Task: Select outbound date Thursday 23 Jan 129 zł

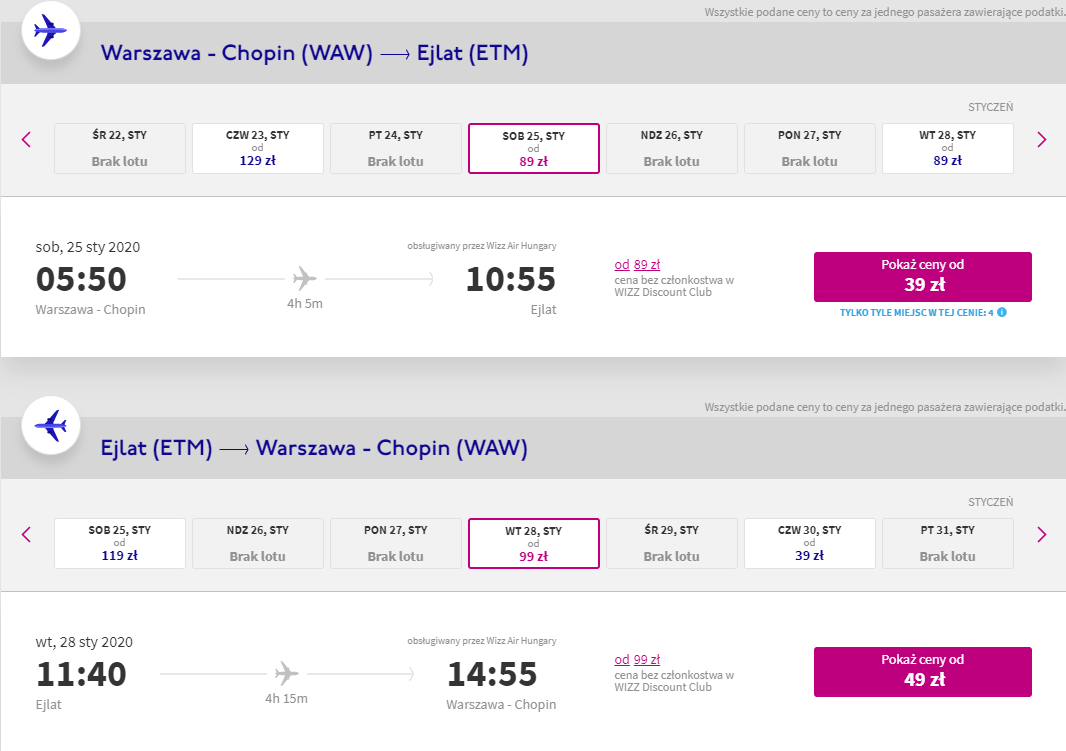Action: pyautogui.click(x=258, y=148)
